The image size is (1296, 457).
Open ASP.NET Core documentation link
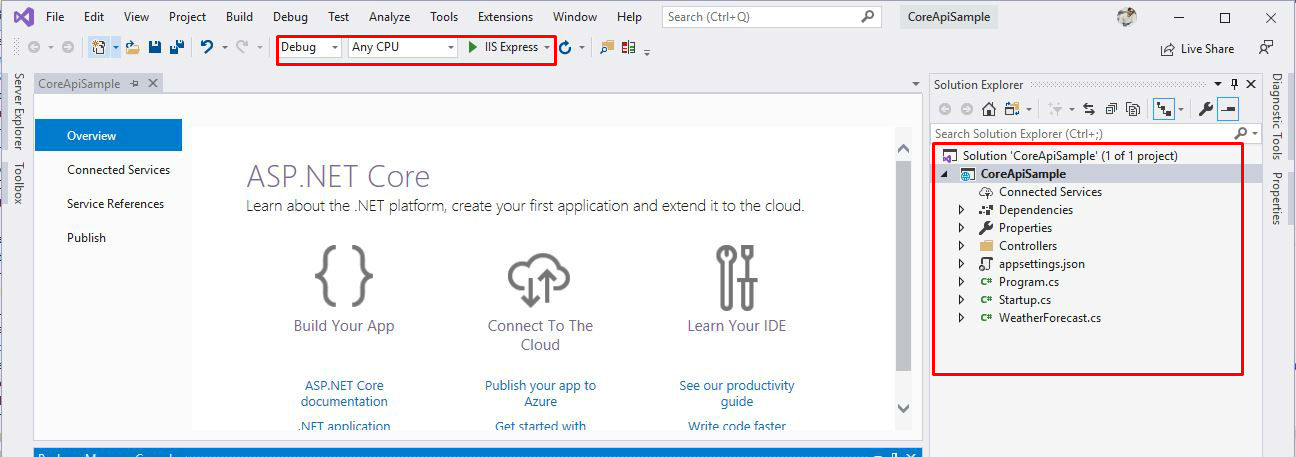point(344,393)
